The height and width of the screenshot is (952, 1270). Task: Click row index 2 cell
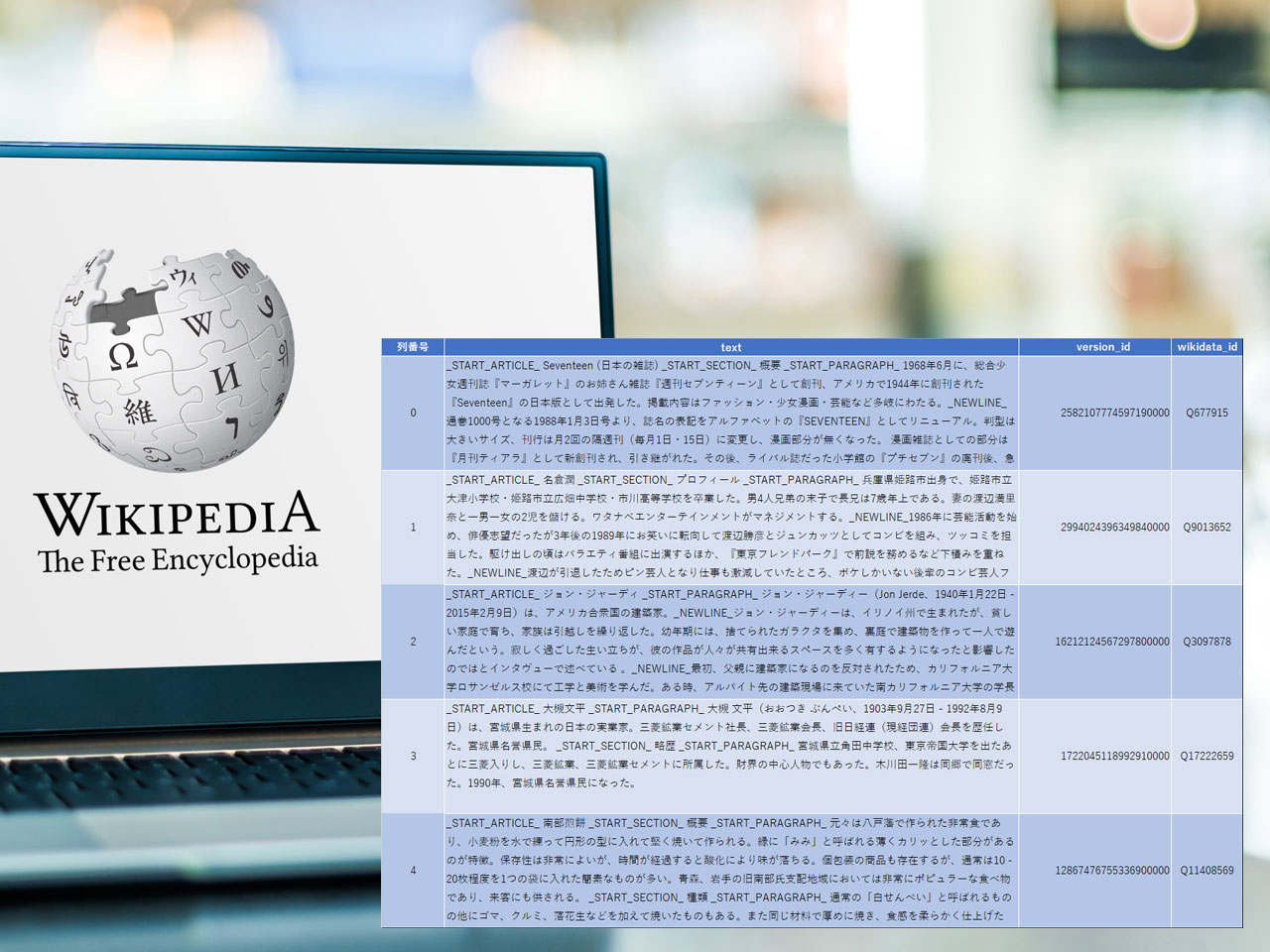(413, 642)
